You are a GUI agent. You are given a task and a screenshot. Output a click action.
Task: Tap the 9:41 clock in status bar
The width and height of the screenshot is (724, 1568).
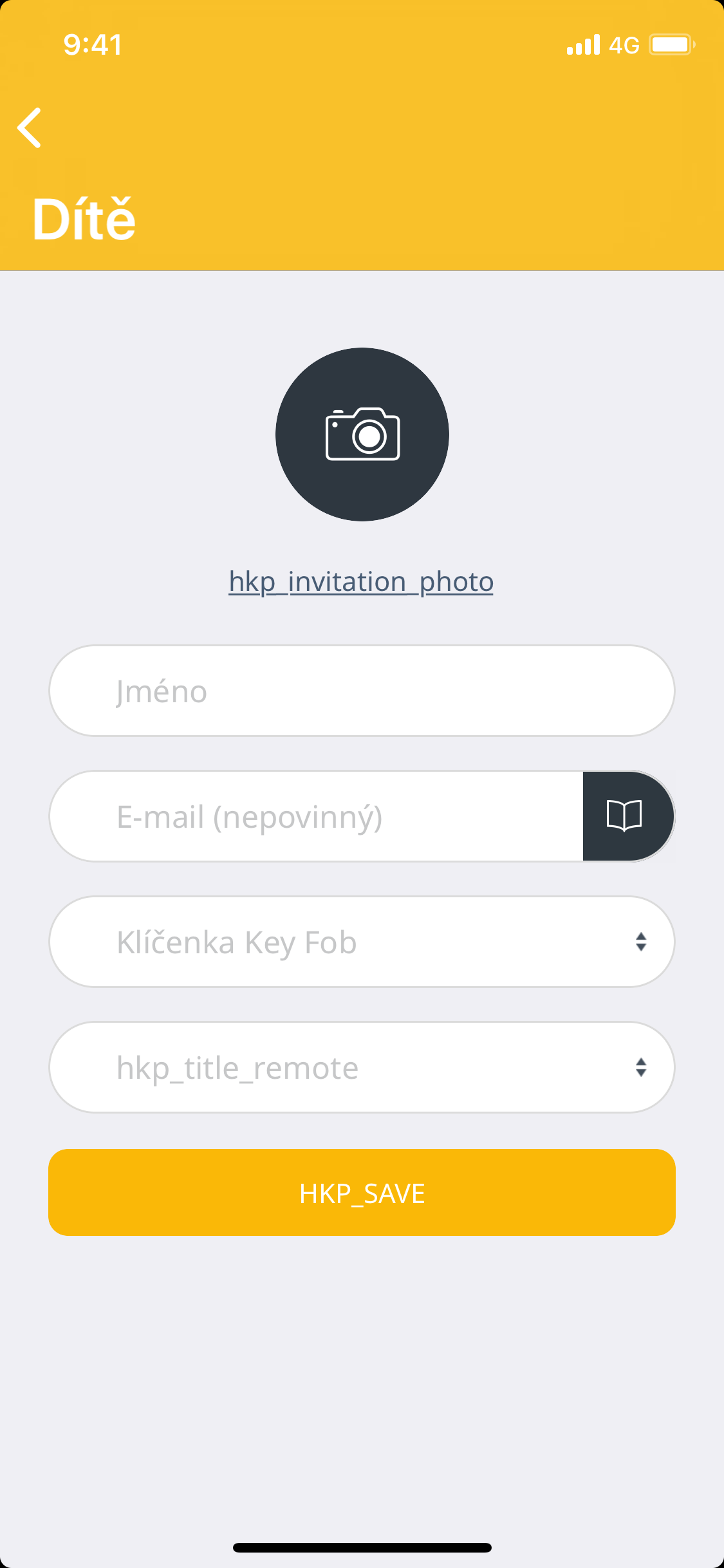[x=93, y=44]
